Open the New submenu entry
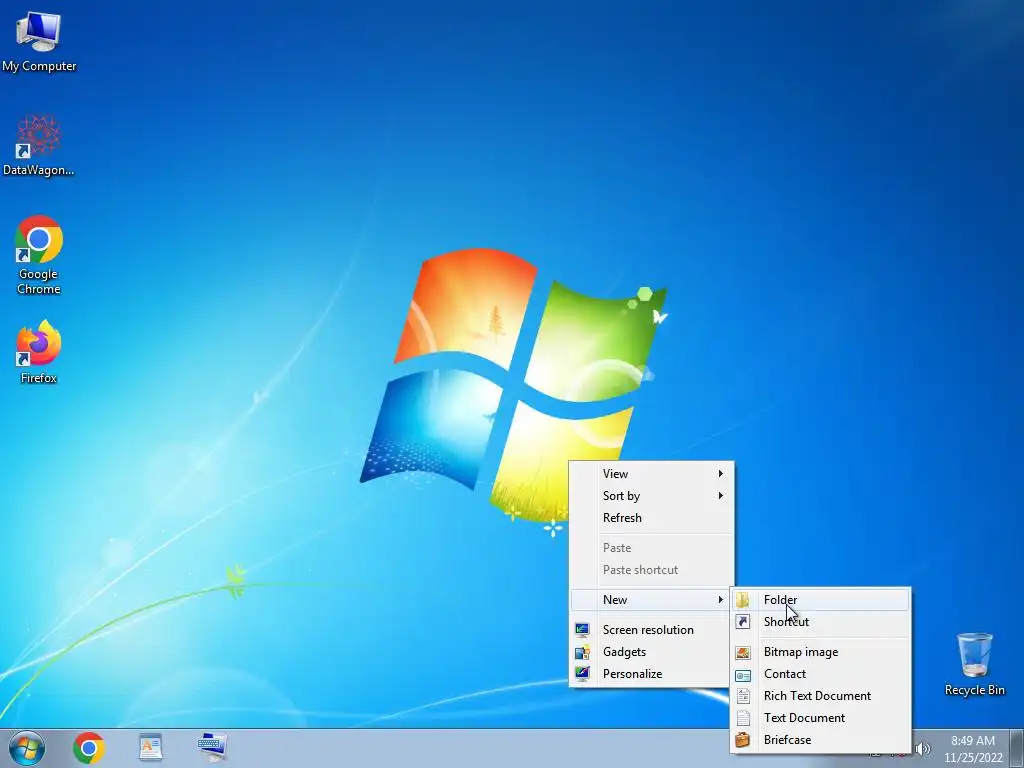The image size is (1024, 768). [652, 600]
